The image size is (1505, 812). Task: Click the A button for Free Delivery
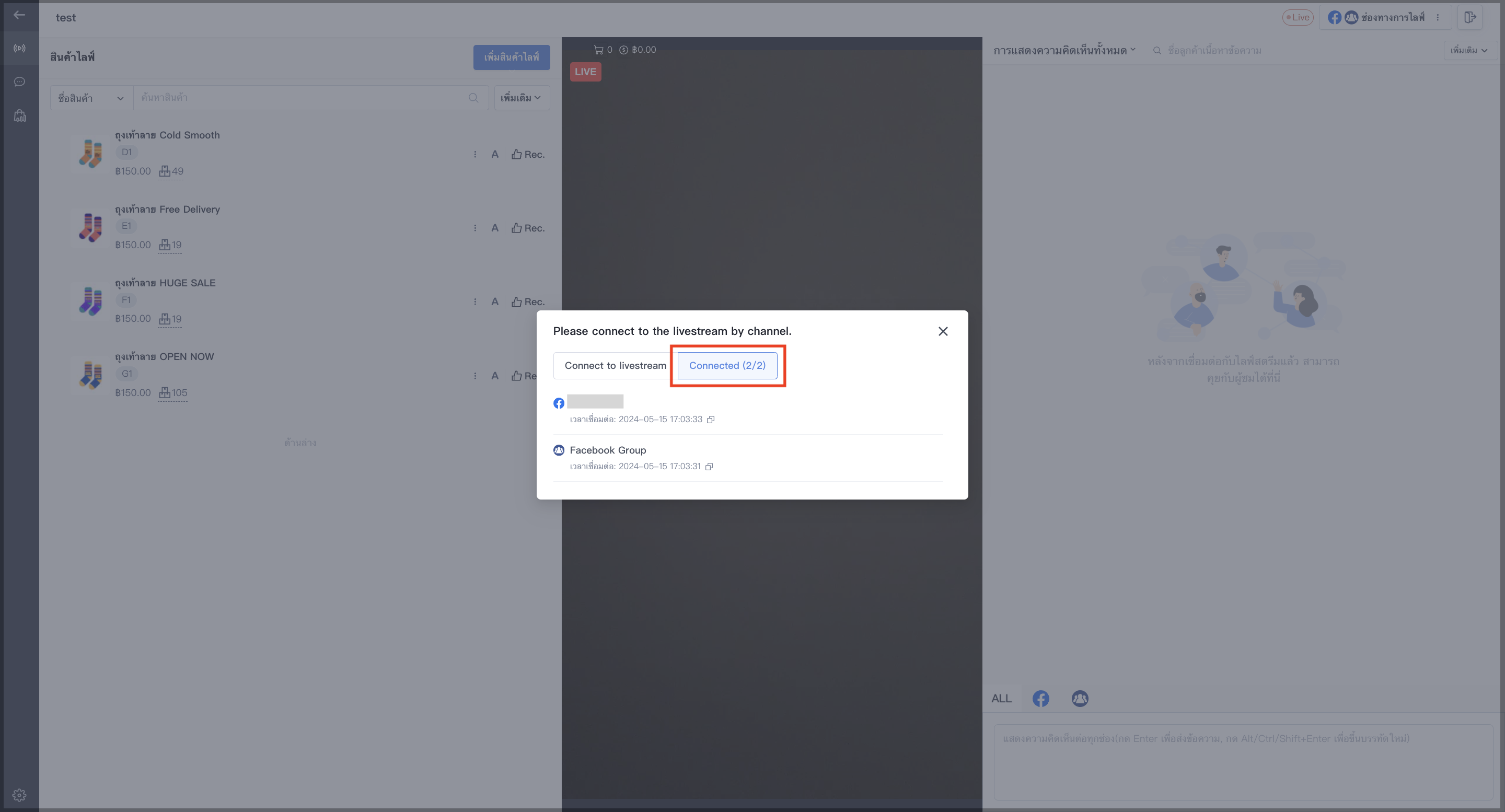495,228
